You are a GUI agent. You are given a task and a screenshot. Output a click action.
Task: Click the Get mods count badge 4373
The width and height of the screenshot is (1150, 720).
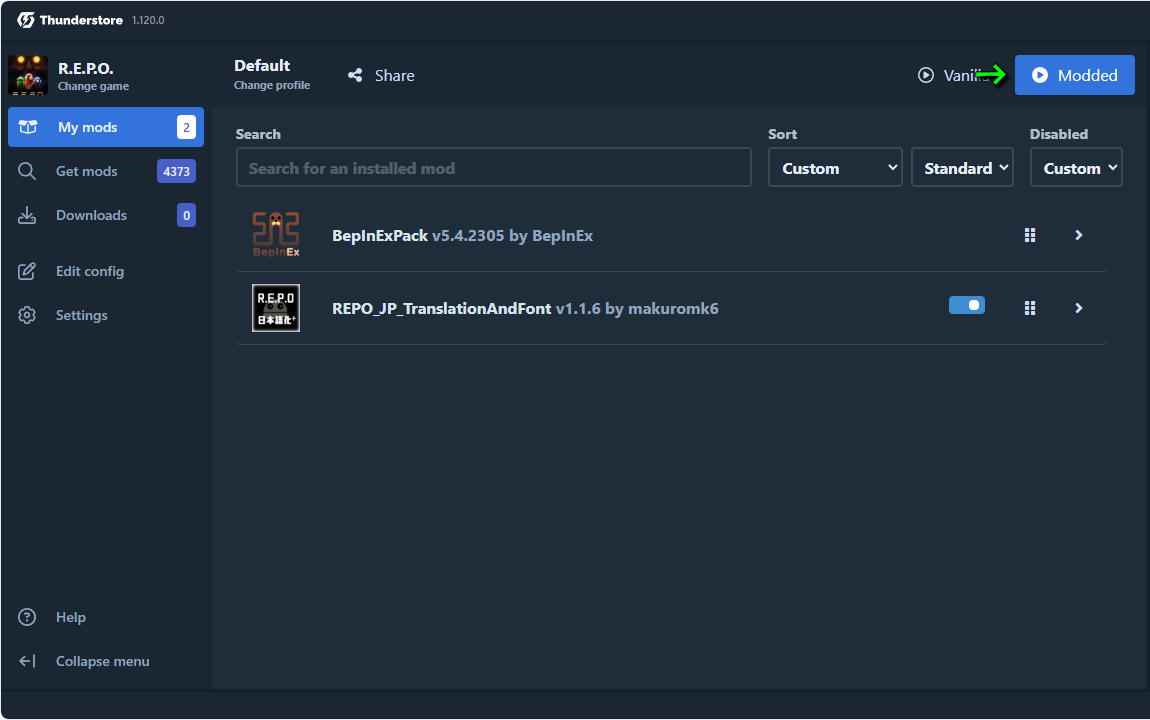(176, 171)
